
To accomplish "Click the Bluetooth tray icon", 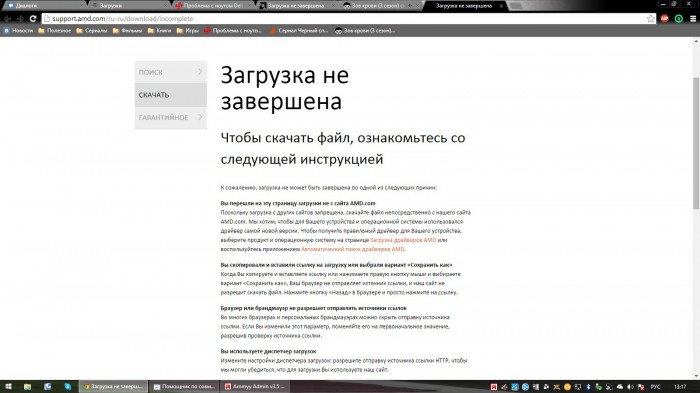I will click(588, 387).
